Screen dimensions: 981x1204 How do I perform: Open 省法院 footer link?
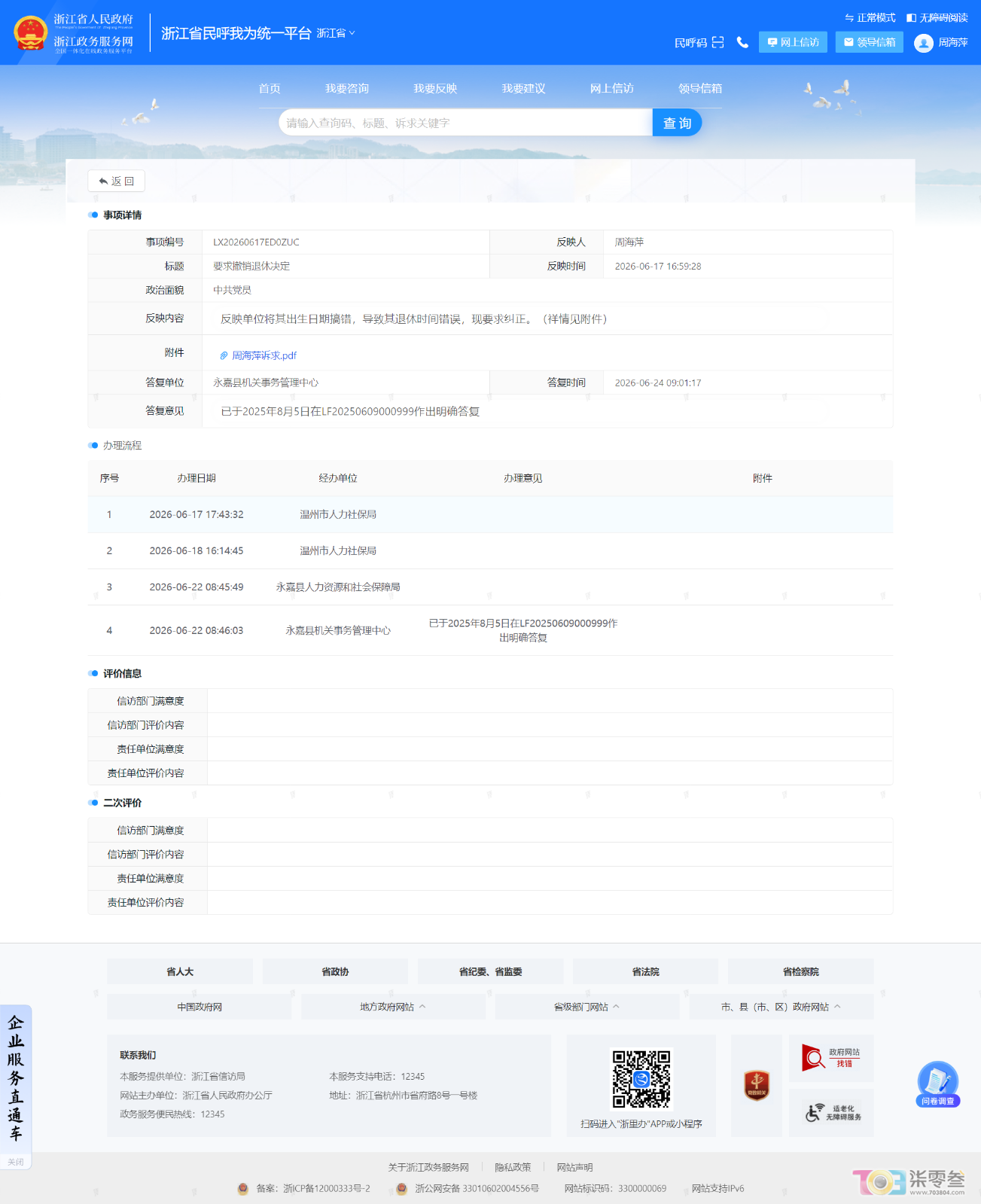click(x=645, y=971)
